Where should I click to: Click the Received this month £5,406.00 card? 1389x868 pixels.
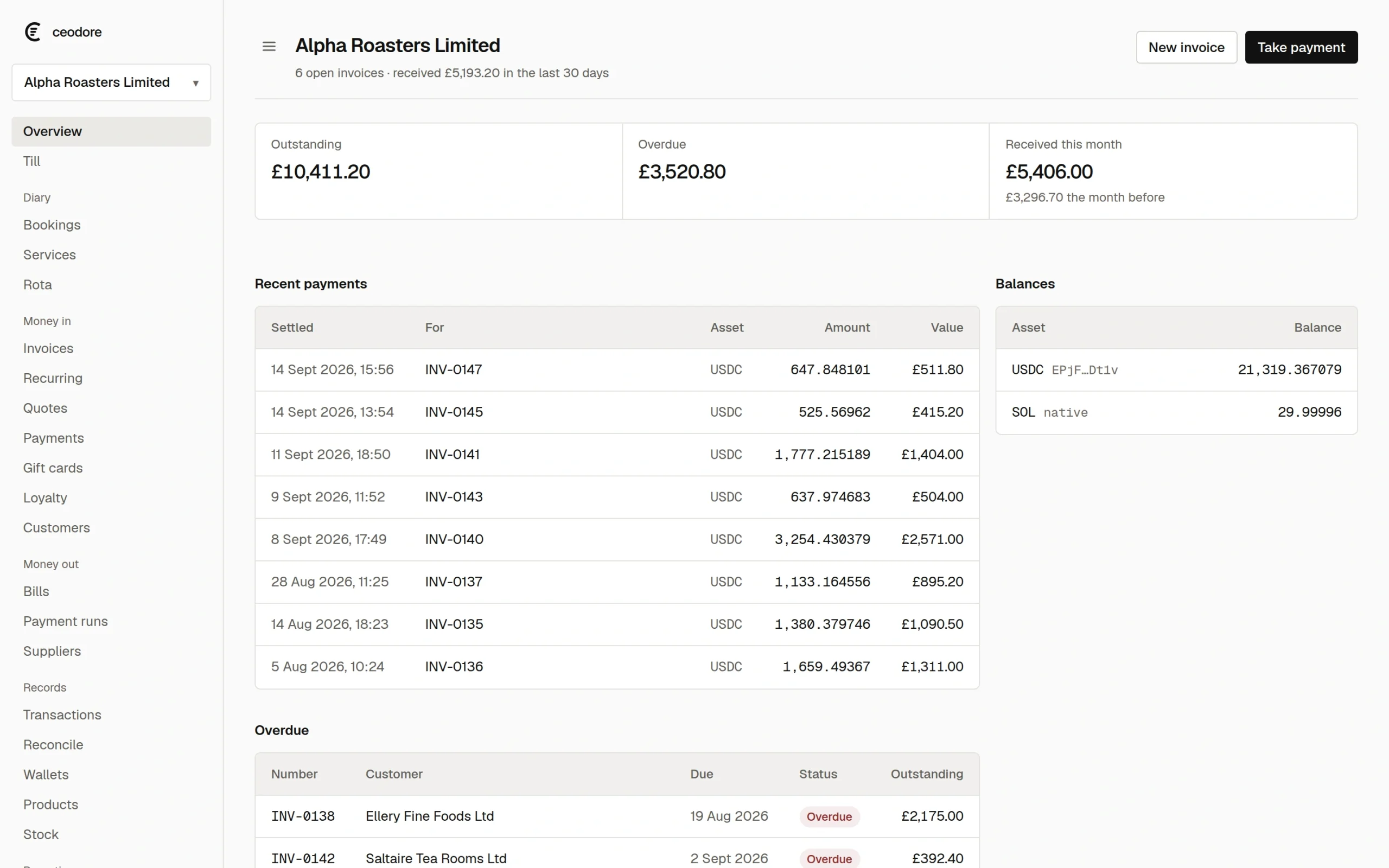(x=1173, y=171)
